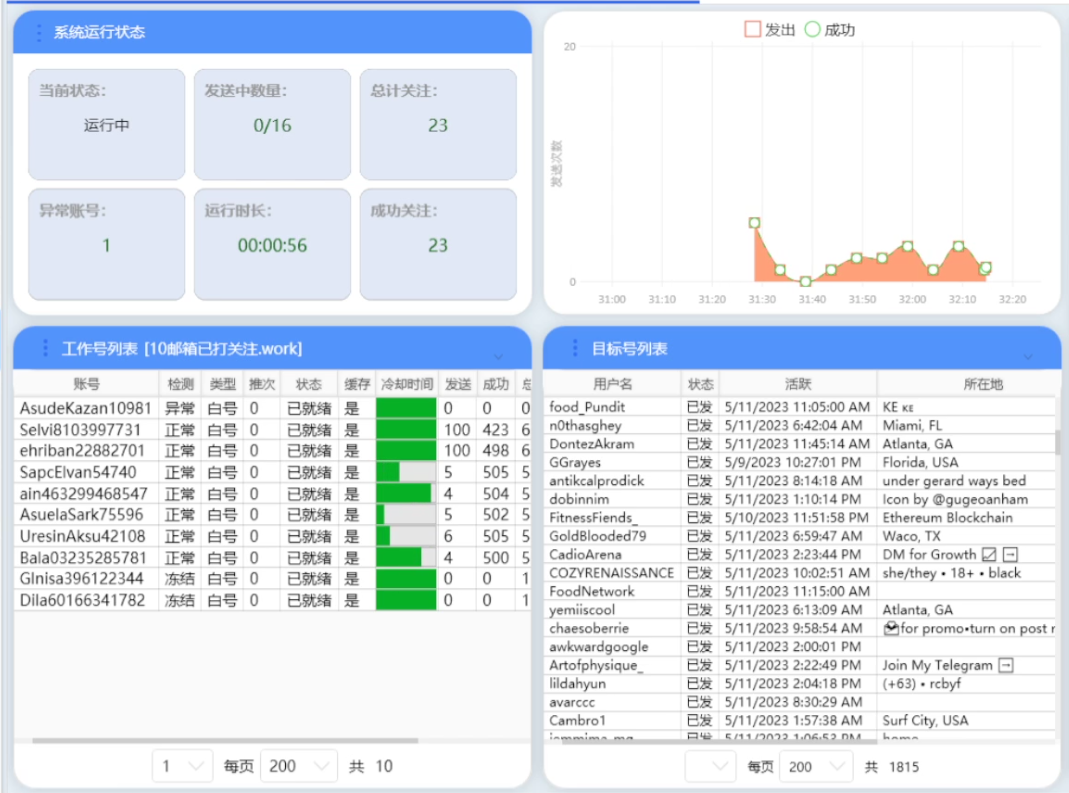Click the three-dot icon beside 系统运行状态
The image size is (1069, 793).
point(39,32)
